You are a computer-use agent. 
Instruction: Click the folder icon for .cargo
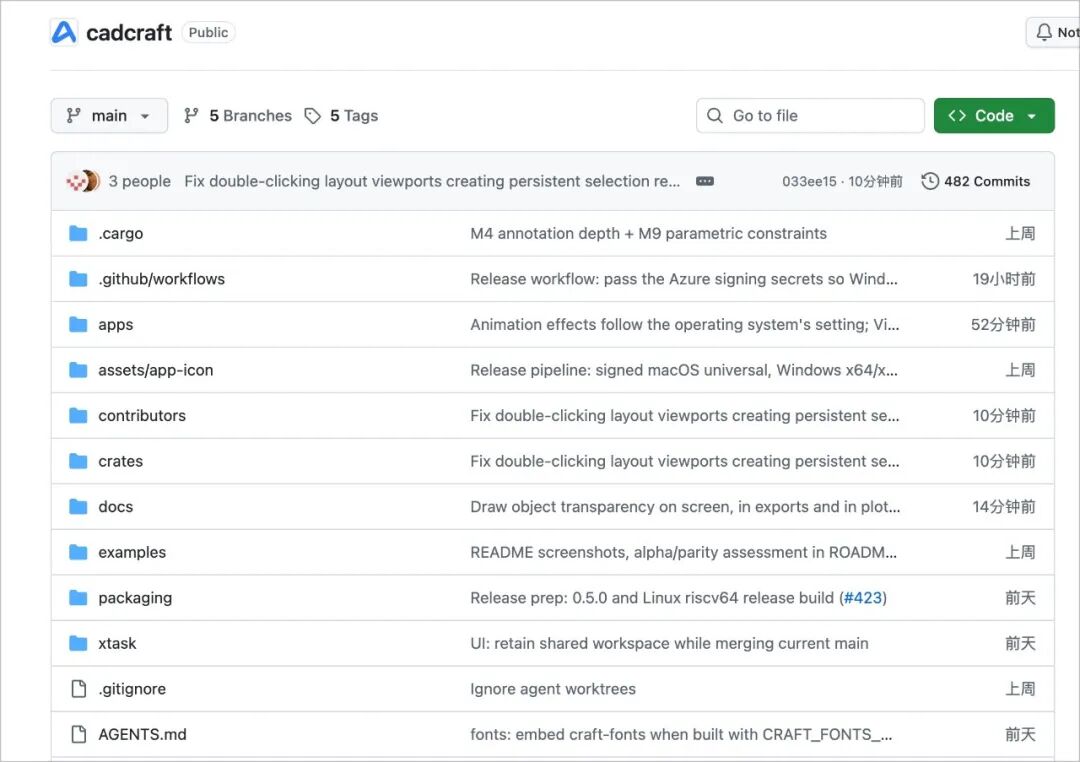coord(79,234)
